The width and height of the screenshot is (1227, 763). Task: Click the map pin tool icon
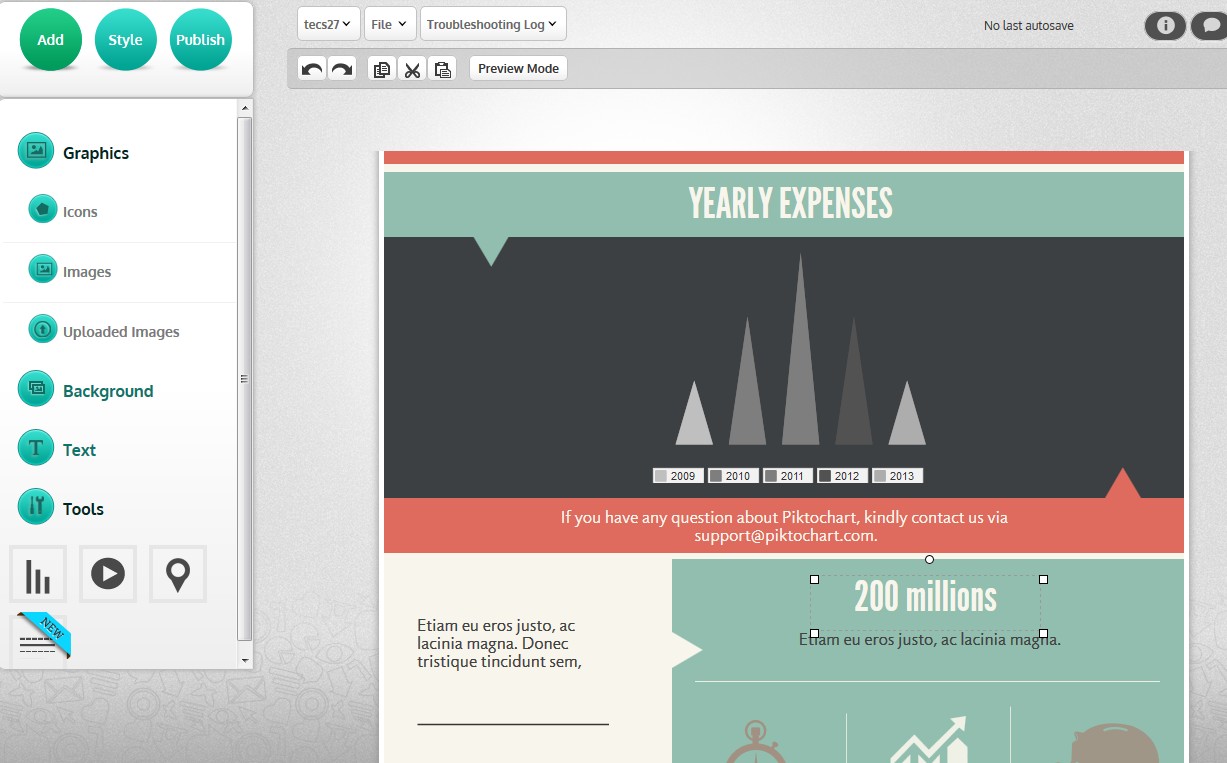point(178,574)
